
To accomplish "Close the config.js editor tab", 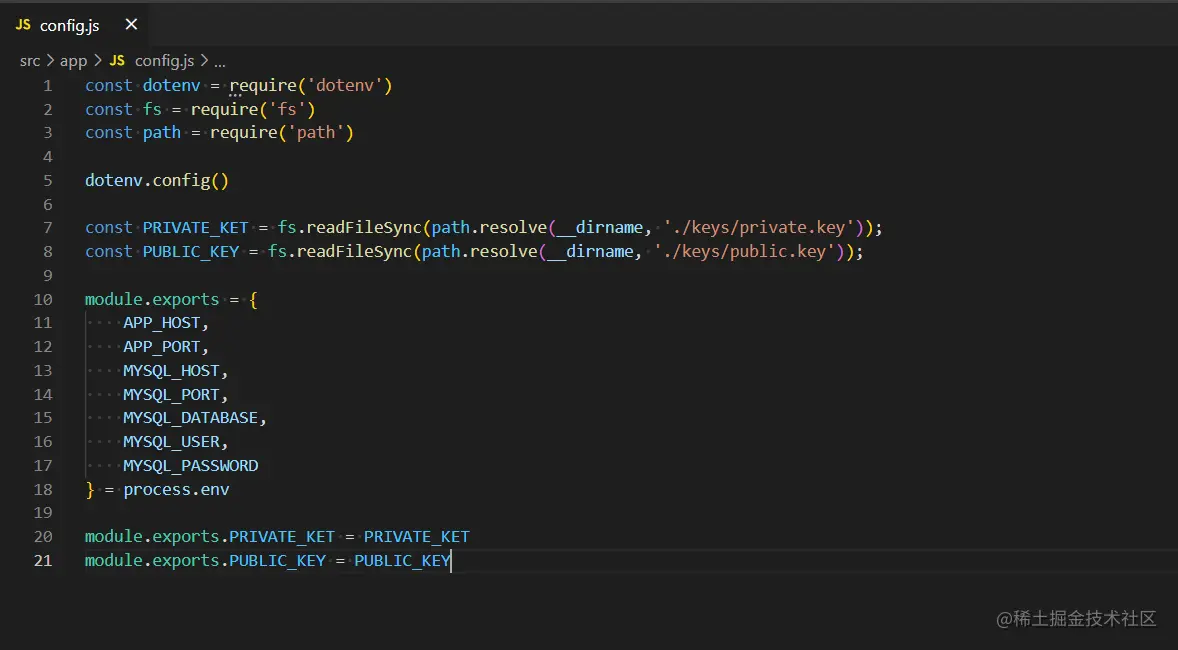I will pyautogui.click(x=131, y=25).
